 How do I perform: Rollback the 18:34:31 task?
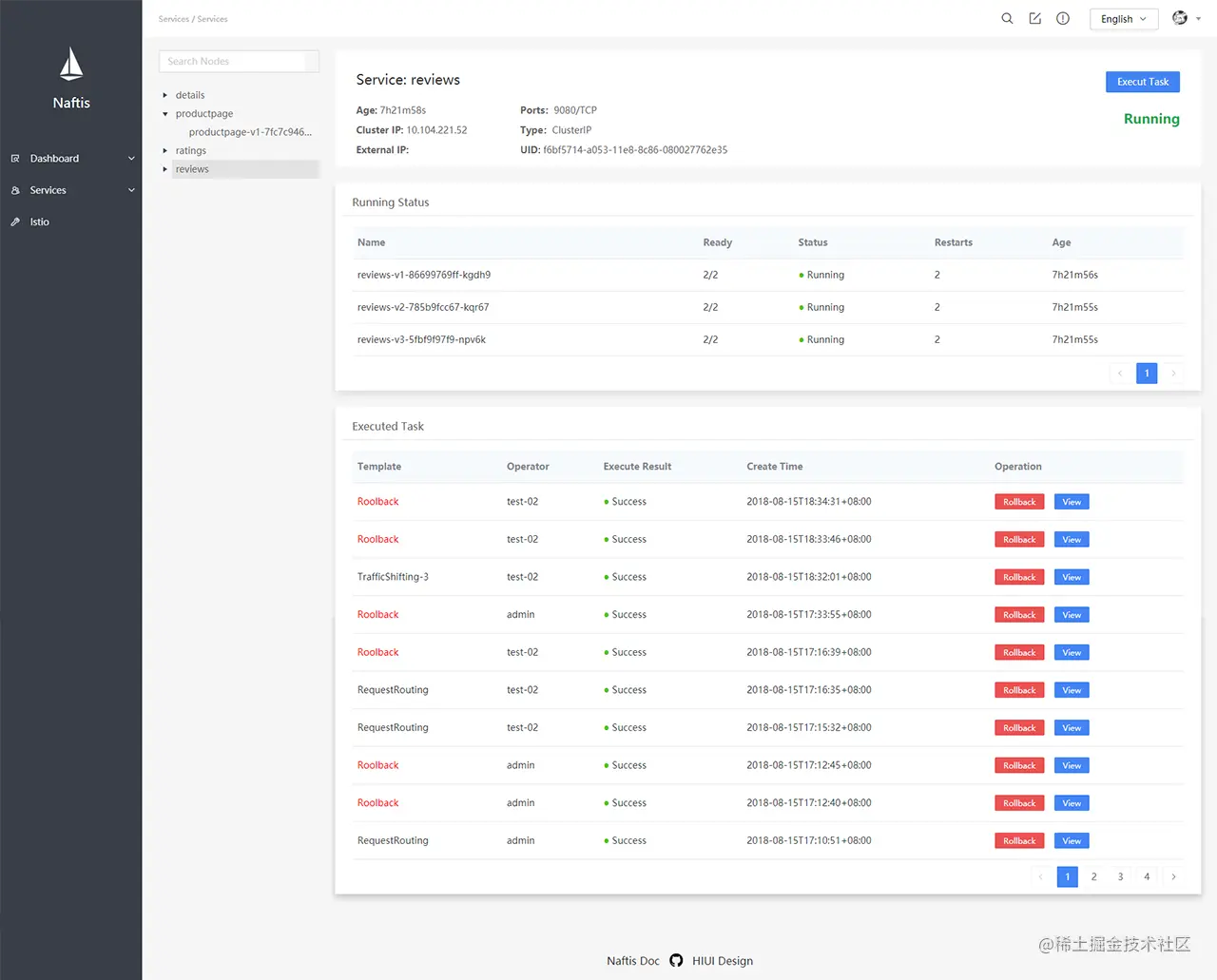tap(1019, 502)
